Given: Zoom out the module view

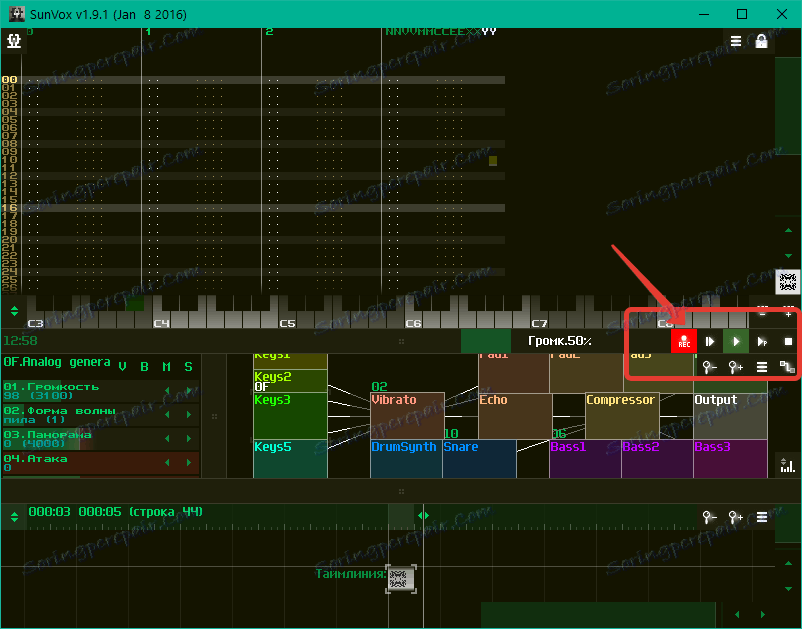Looking at the screenshot, I should pyautogui.click(x=709, y=367).
